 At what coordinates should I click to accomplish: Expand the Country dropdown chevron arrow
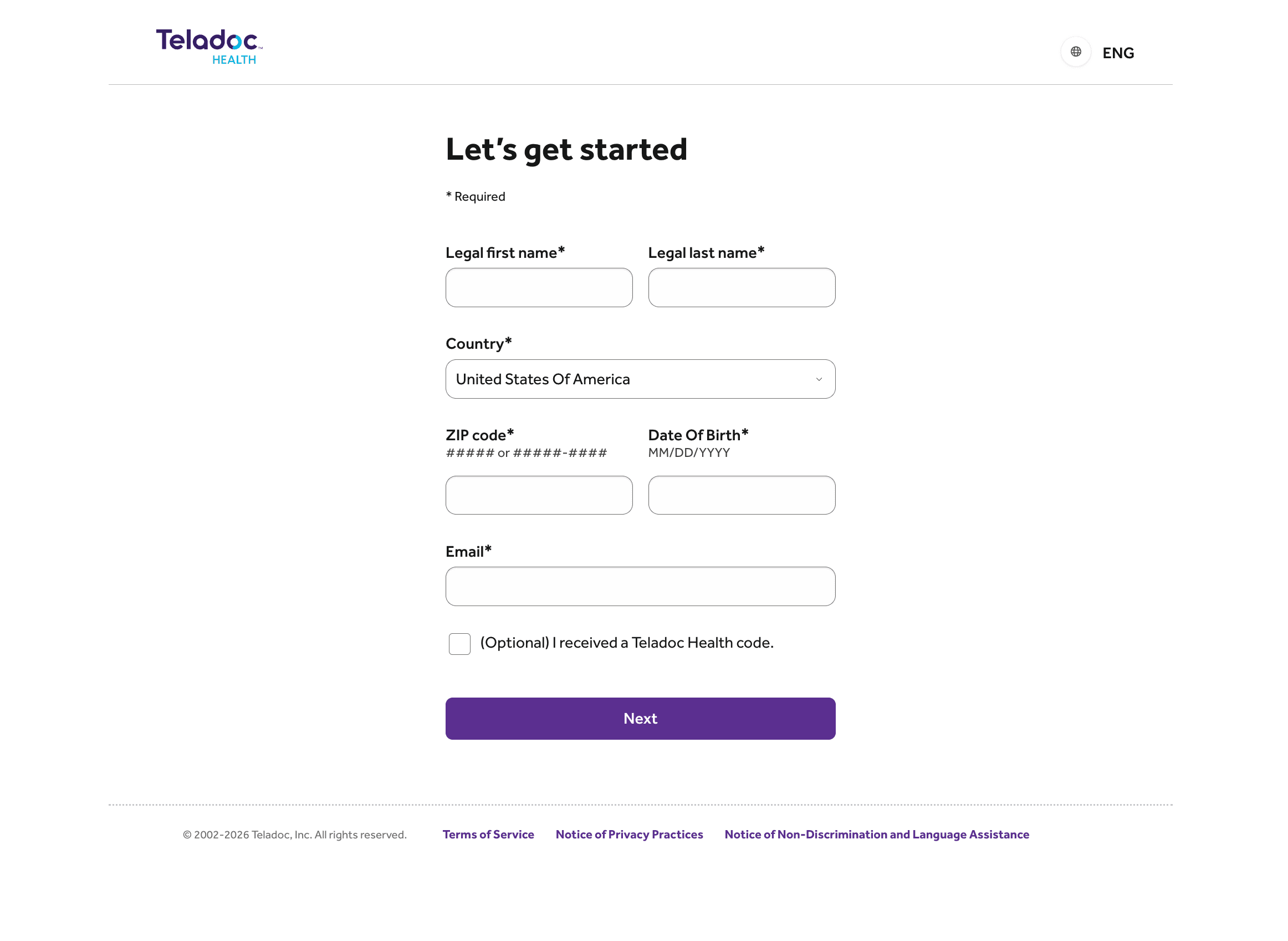(819, 379)
